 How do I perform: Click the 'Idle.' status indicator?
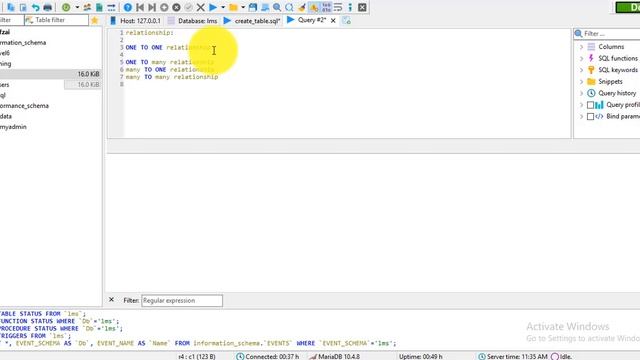(562, 356)
